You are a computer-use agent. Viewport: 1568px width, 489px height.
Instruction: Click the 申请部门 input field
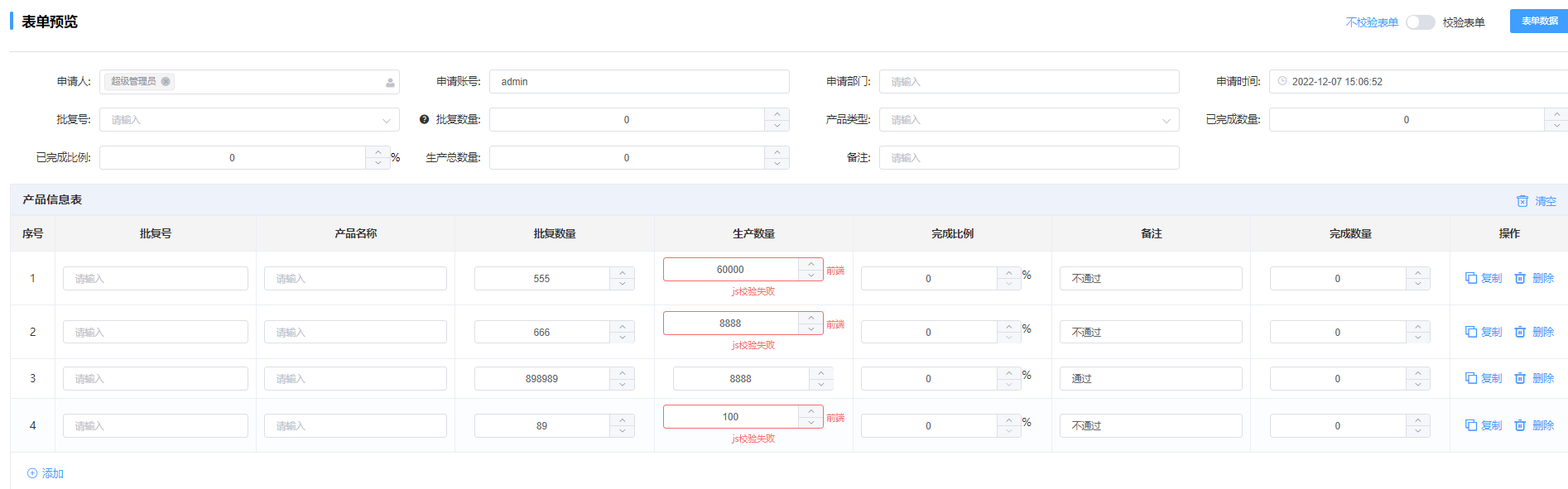(x=1029, y=82)
